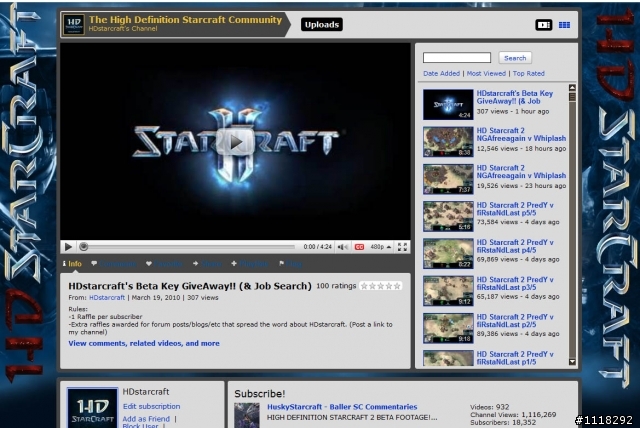Open NGAfreeagain v Whiplash 12,546 views link
This screenshot has height=428, width=640.
pyautogui.click(x=521, y=134)
